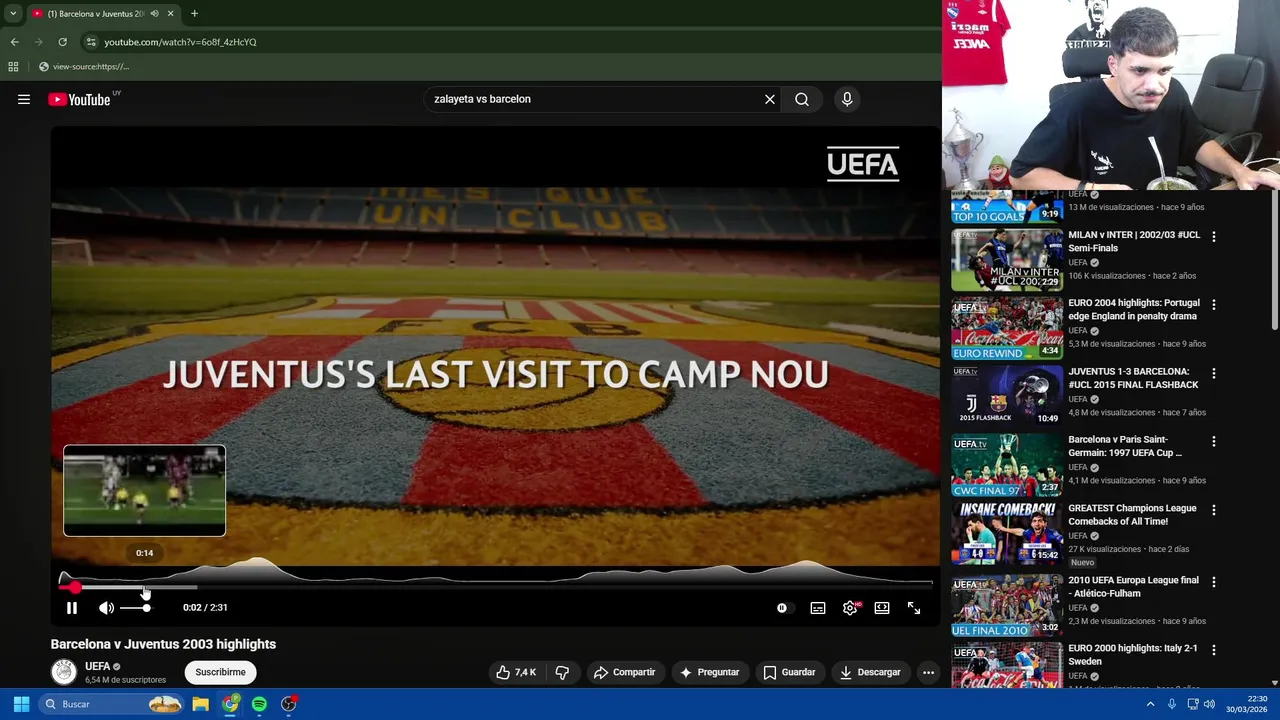This screenshot has width=1280, height=720.
Task: Subscribe with the Suscribirme button
Action: 220,672
